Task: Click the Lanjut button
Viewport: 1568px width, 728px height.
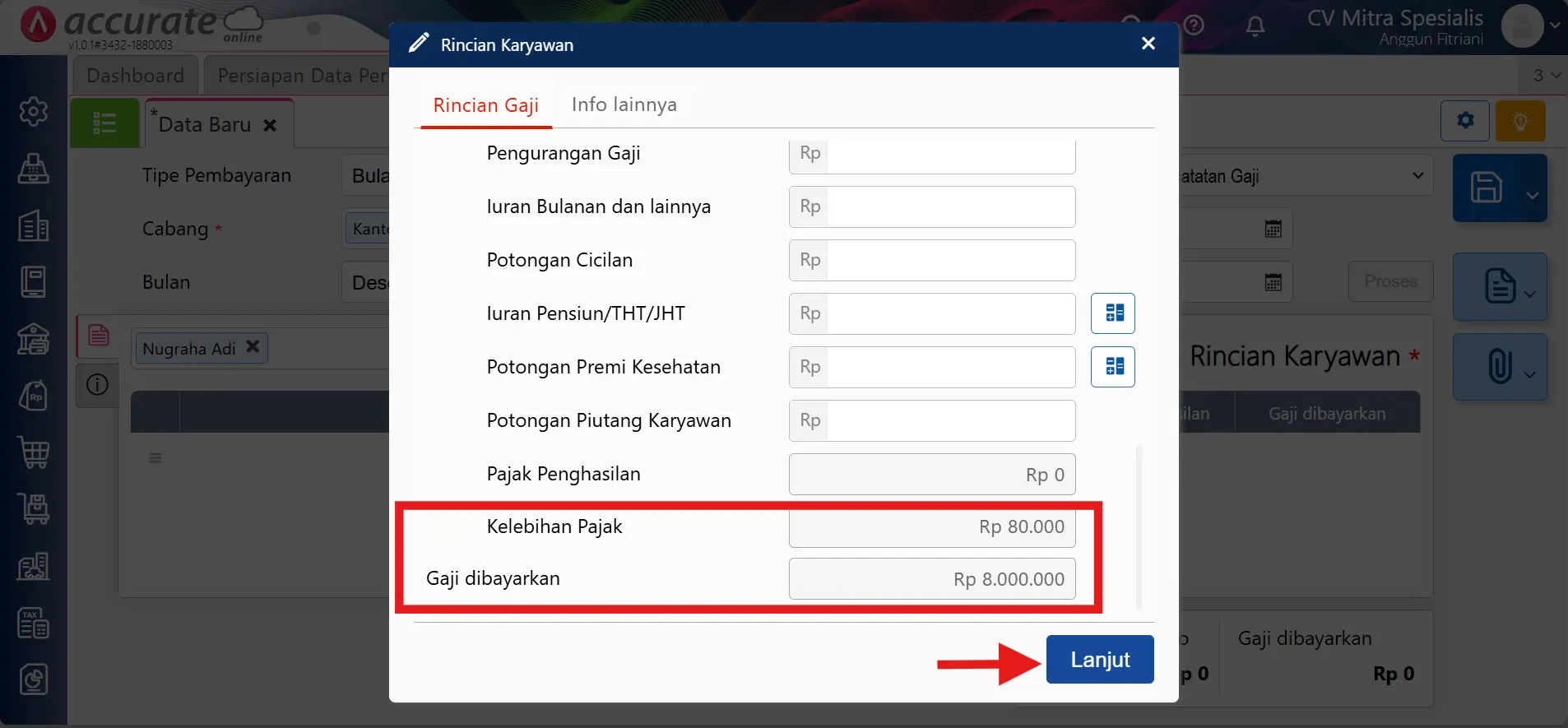Action: [x=1100, y=659]
